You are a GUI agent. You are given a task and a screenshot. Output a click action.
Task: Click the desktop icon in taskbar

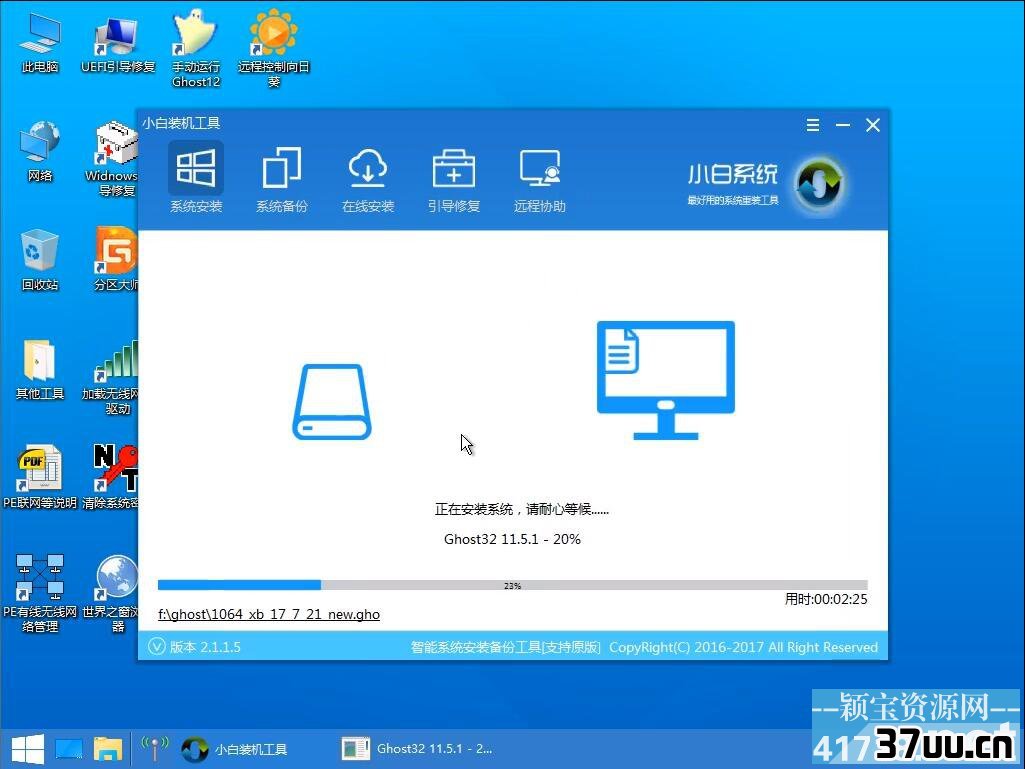[x=69, y=749]
